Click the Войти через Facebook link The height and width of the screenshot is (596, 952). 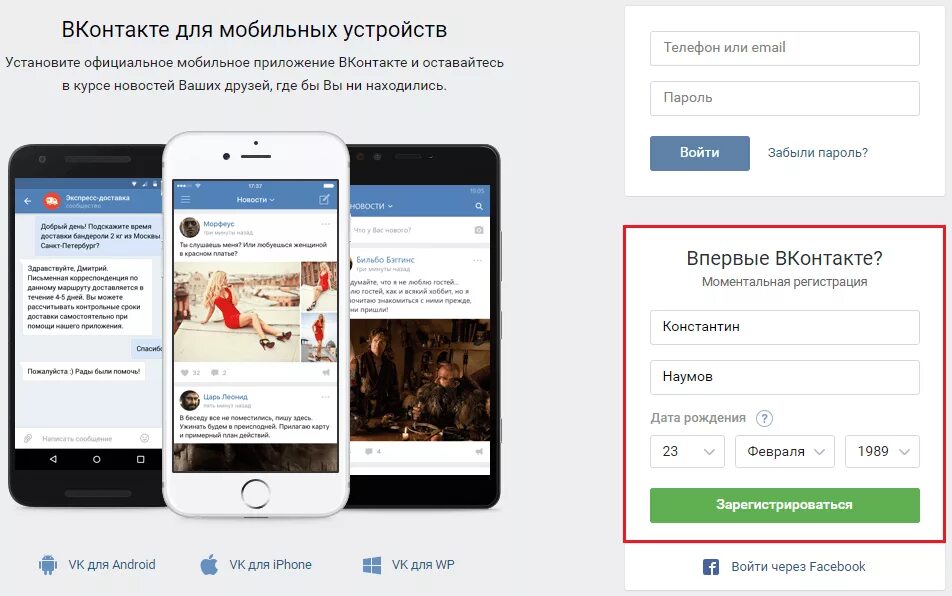coord(798,567)
